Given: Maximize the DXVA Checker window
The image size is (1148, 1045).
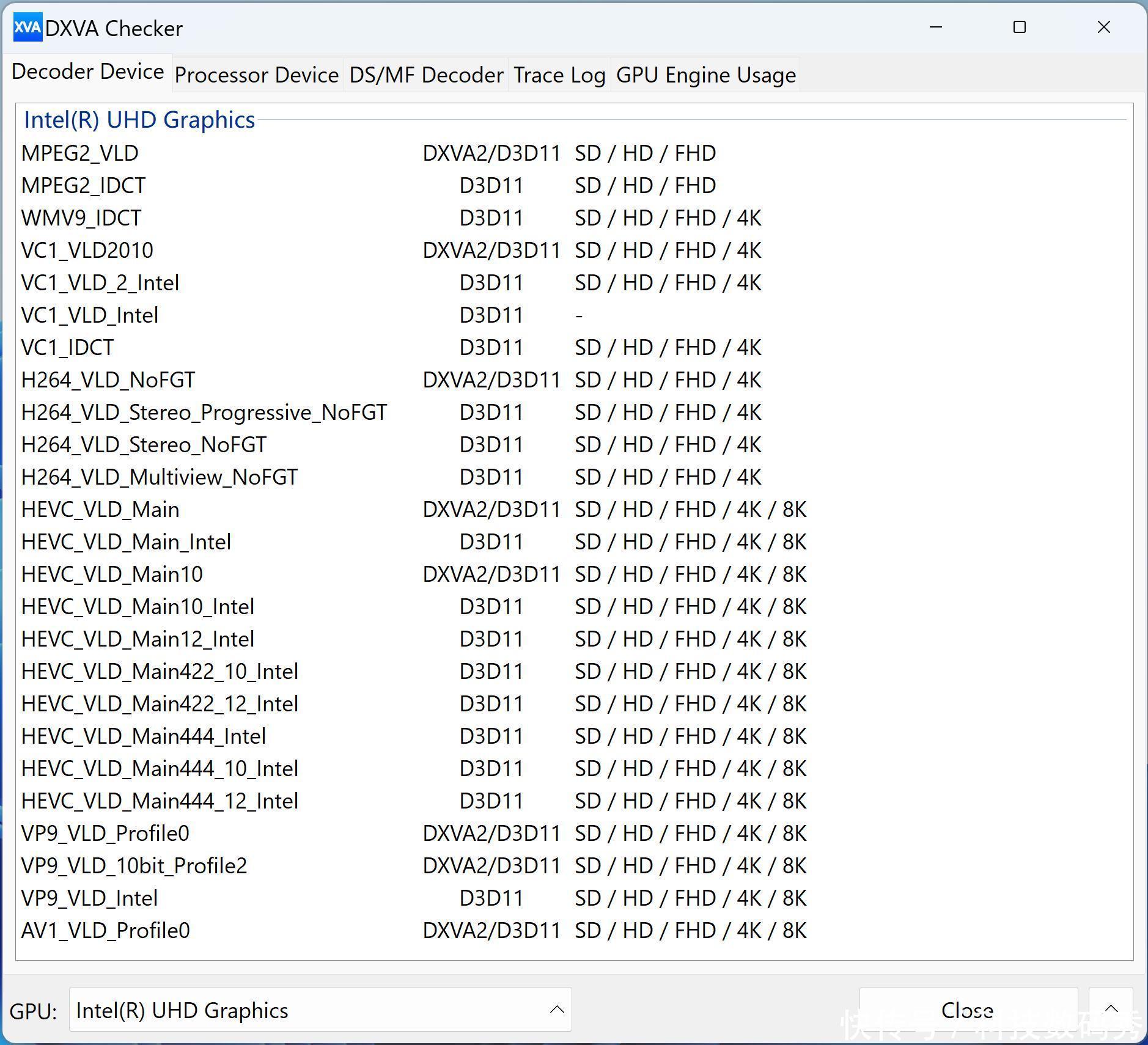Looking at the screenshot, I should (1019, 28).
